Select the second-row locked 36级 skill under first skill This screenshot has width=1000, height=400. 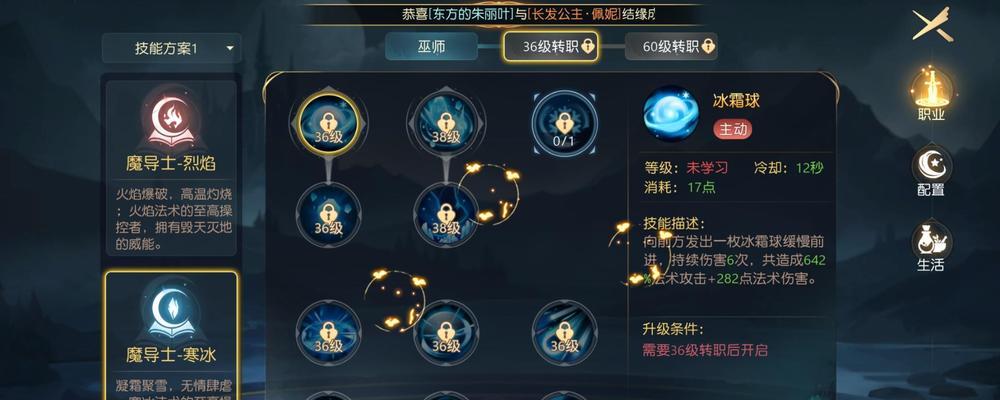[x=329, y=215]
